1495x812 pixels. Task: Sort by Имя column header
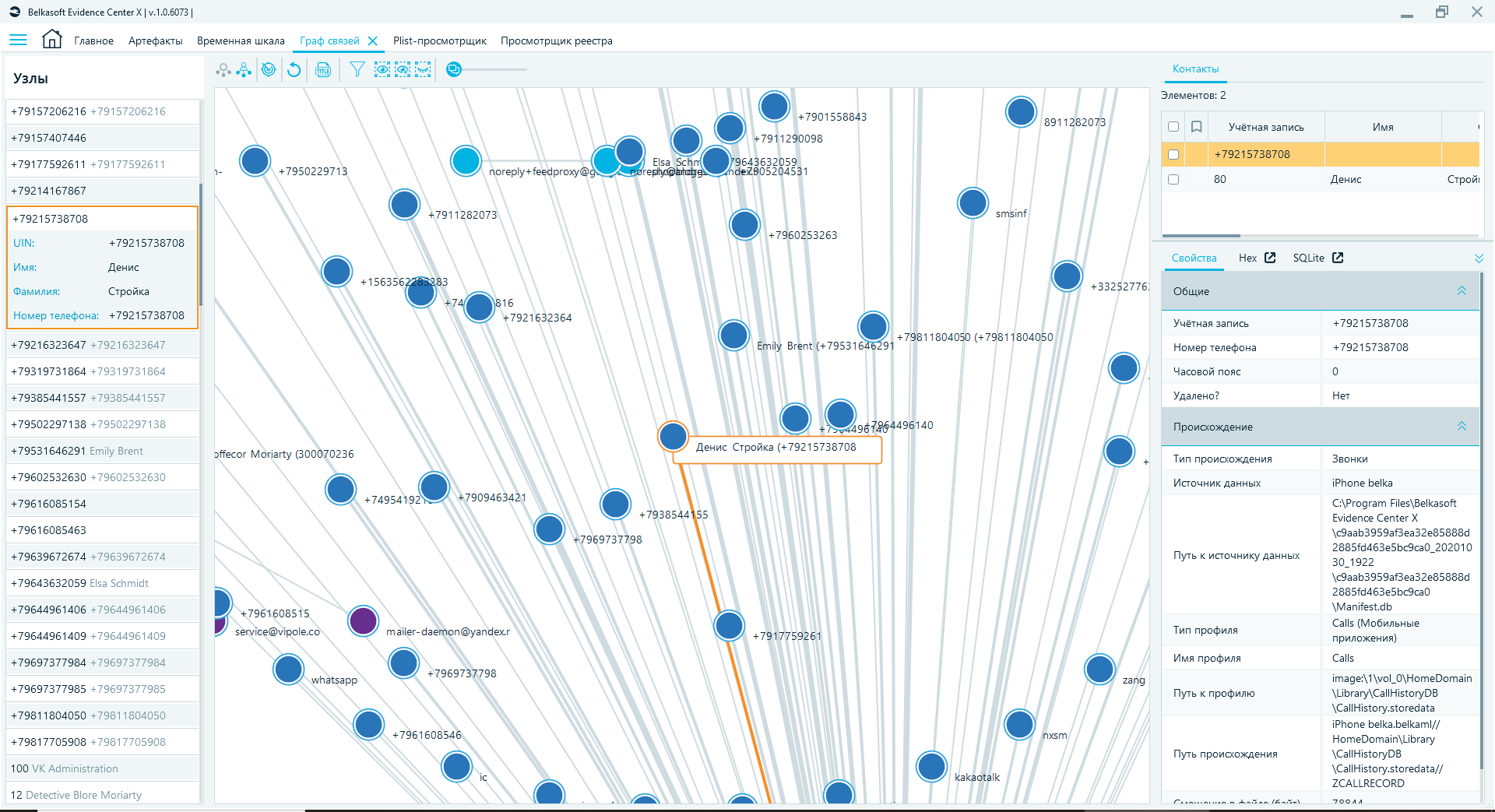(1383, 127)
